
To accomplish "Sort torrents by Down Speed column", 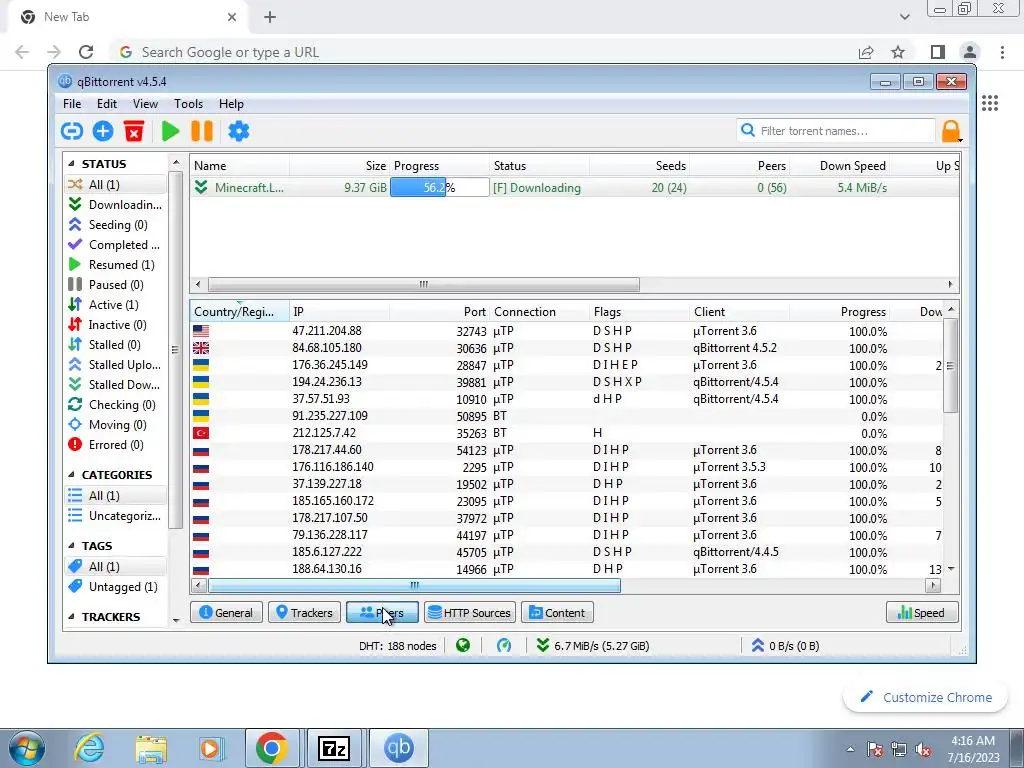I will 840,166.
